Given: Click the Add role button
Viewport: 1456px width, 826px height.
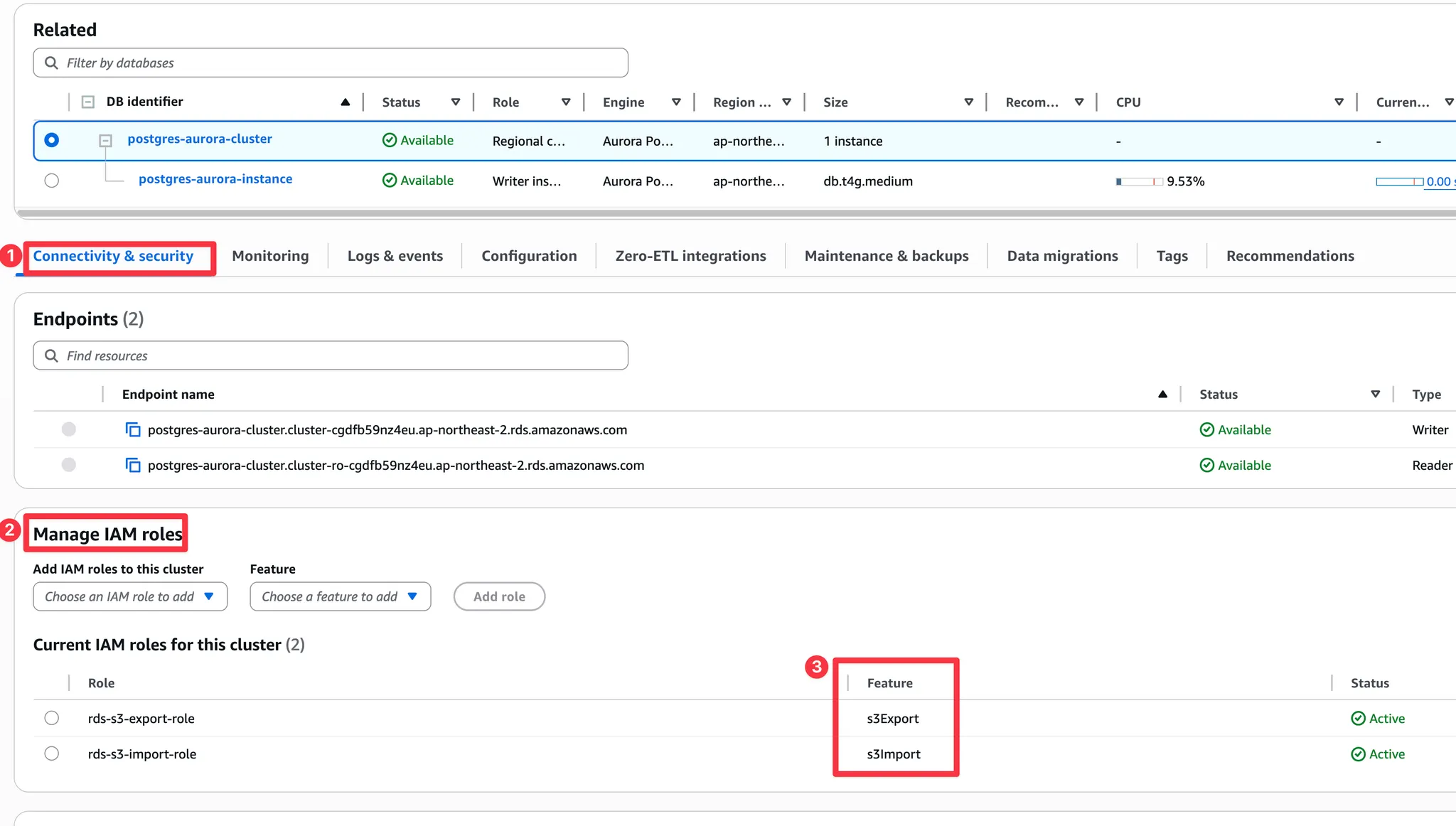Looking at the screenshot, I should pyautogui.click(x=499, y=596).
